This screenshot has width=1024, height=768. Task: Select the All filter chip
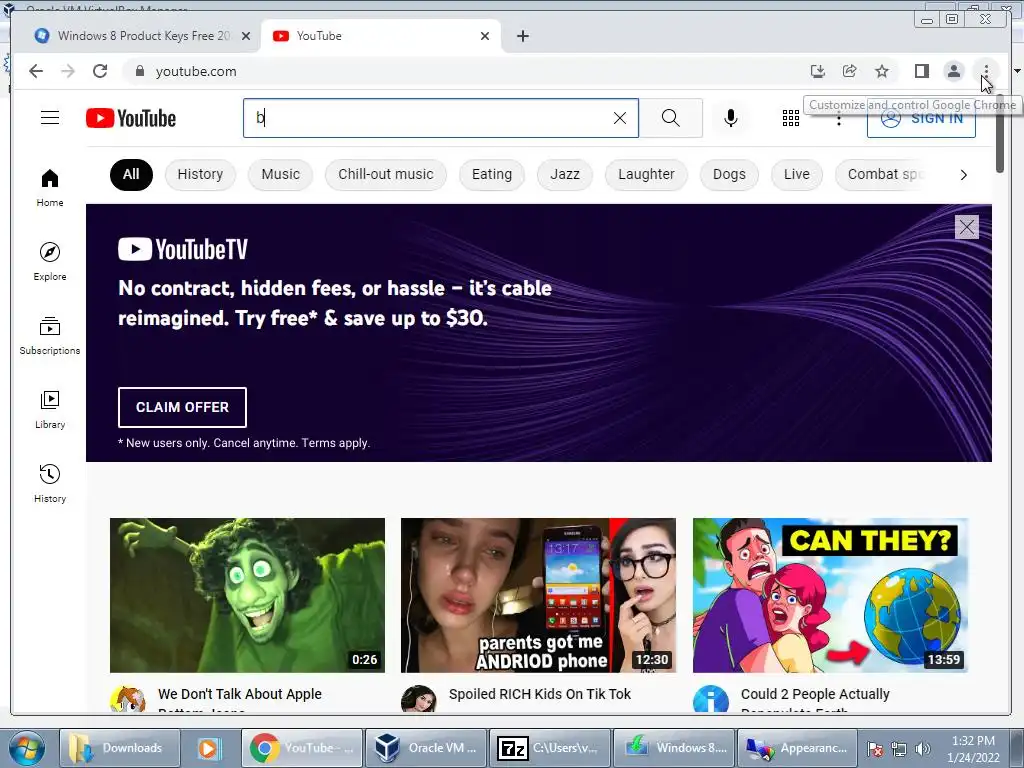click(x=131, y=174)
